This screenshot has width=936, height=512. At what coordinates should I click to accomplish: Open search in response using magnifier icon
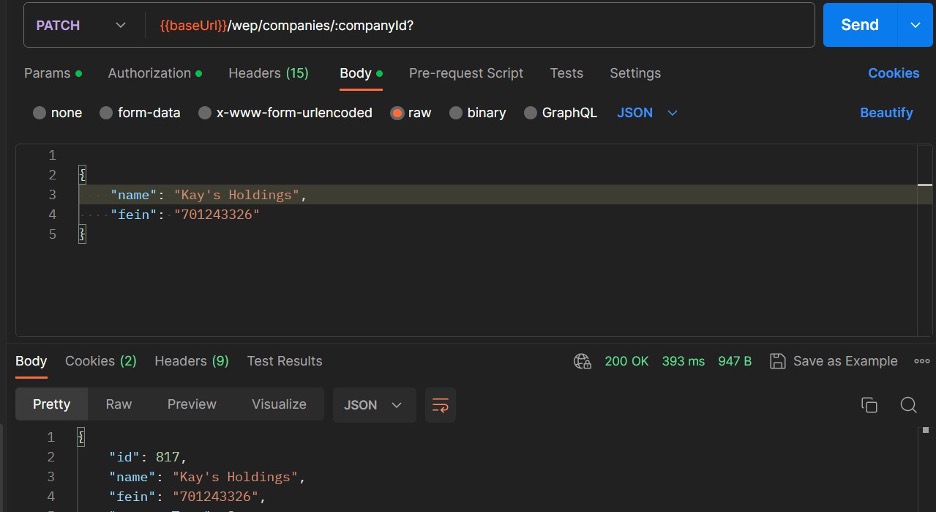point(908,405)
